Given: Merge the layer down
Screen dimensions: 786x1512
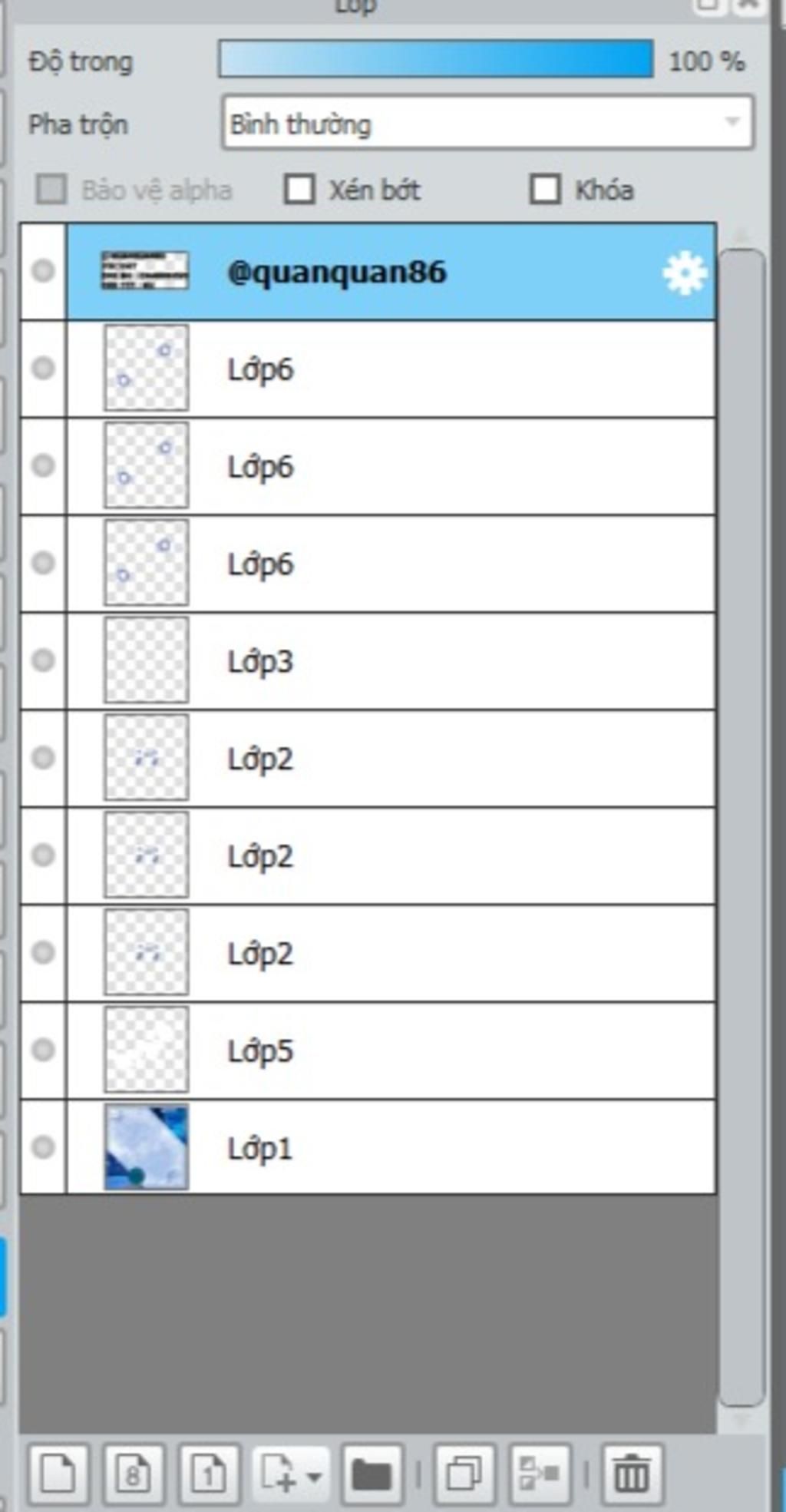Looking at the screenshot, I should [x=540, y=1474].
